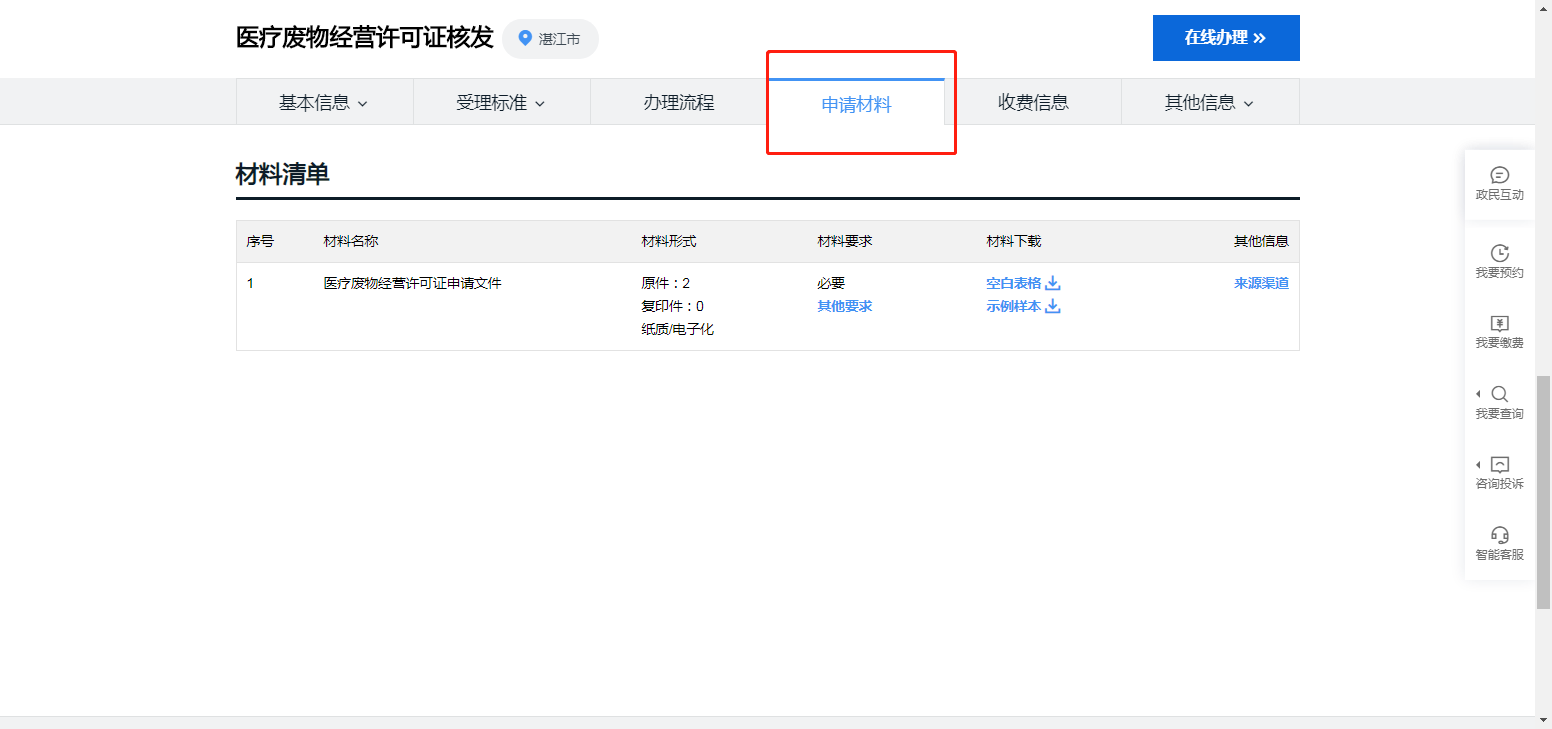Open the 政民互动 chat icon

click(1499, 175)
